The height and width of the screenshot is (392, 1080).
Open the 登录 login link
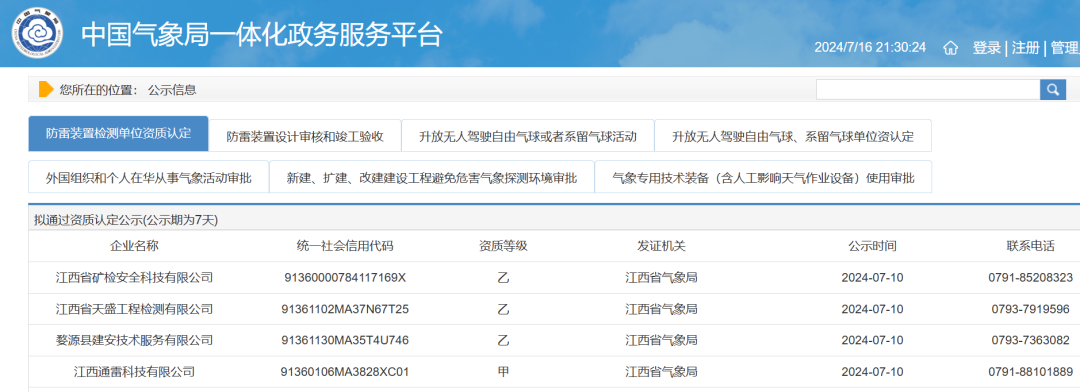[986, 48]
